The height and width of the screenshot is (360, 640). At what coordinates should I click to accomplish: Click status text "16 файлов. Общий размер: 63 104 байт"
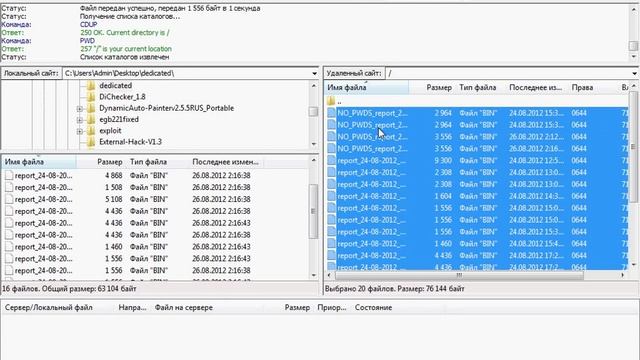(69, 289)
